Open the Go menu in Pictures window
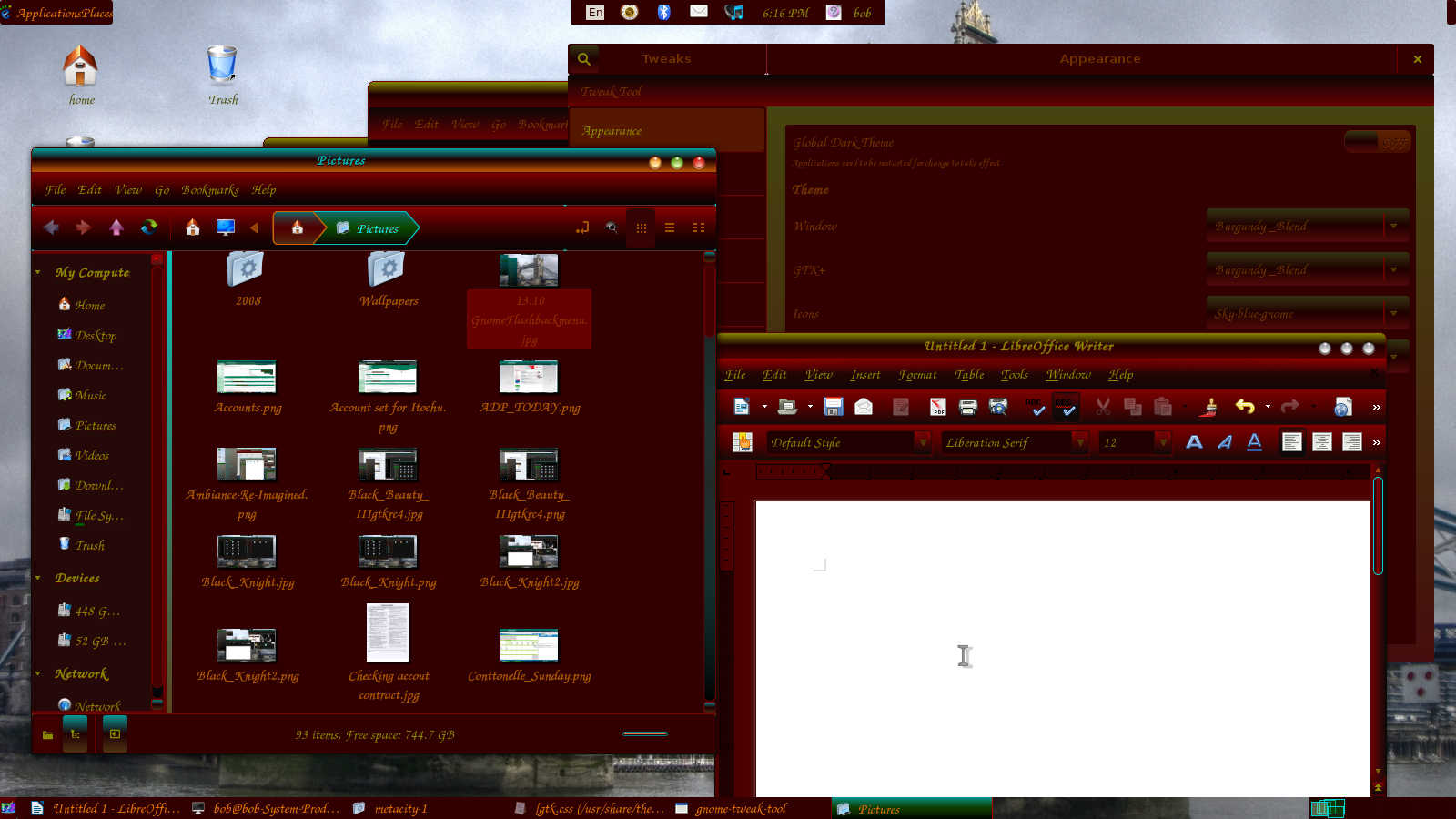This screenshot has height=819, width=1456. coord(161,189)
